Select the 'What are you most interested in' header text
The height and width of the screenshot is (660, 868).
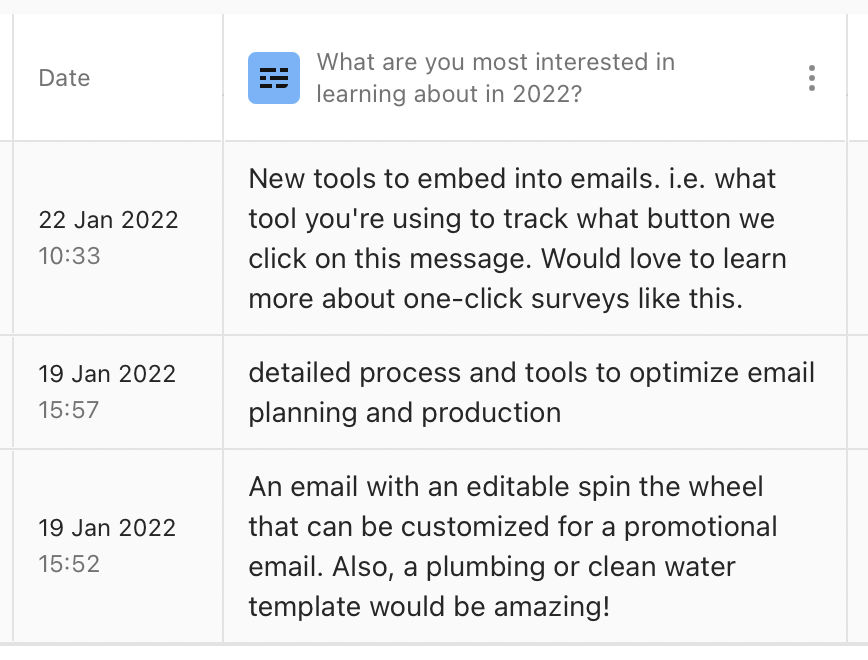pos(495,62)
